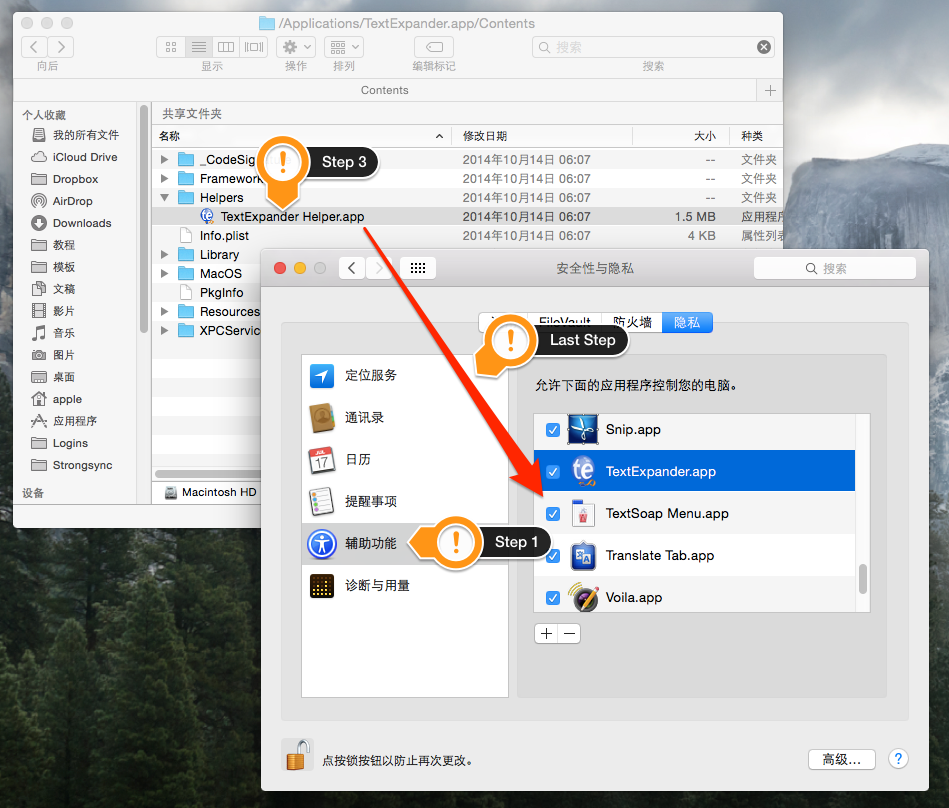
Task: Switch Finder to Cover Flow view
Action: [x=254, y=47]
